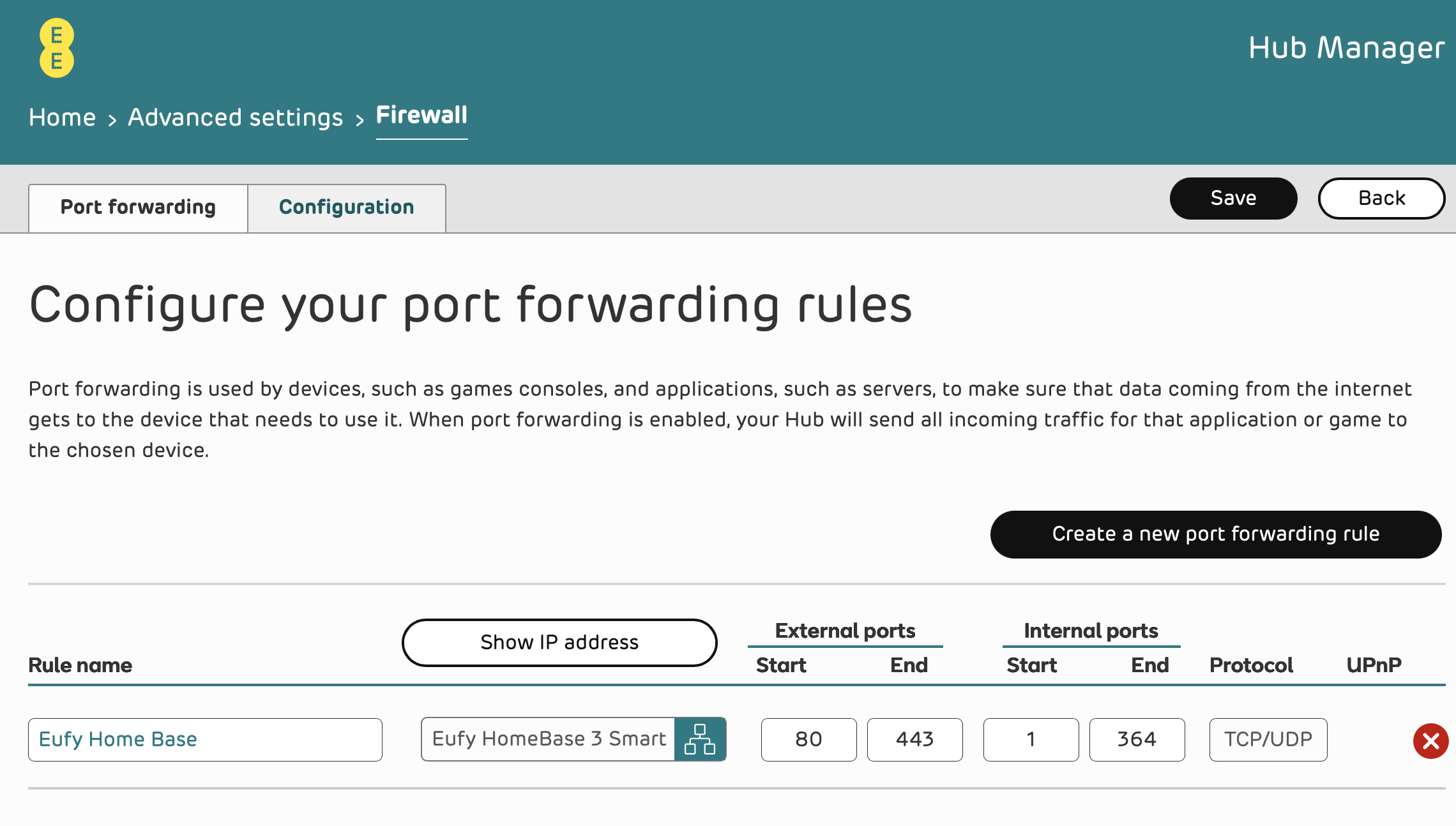Delete the Eufy Home Base rule
The width and height of the screenshot is (1456, 826).
[x=1430, y=740]
